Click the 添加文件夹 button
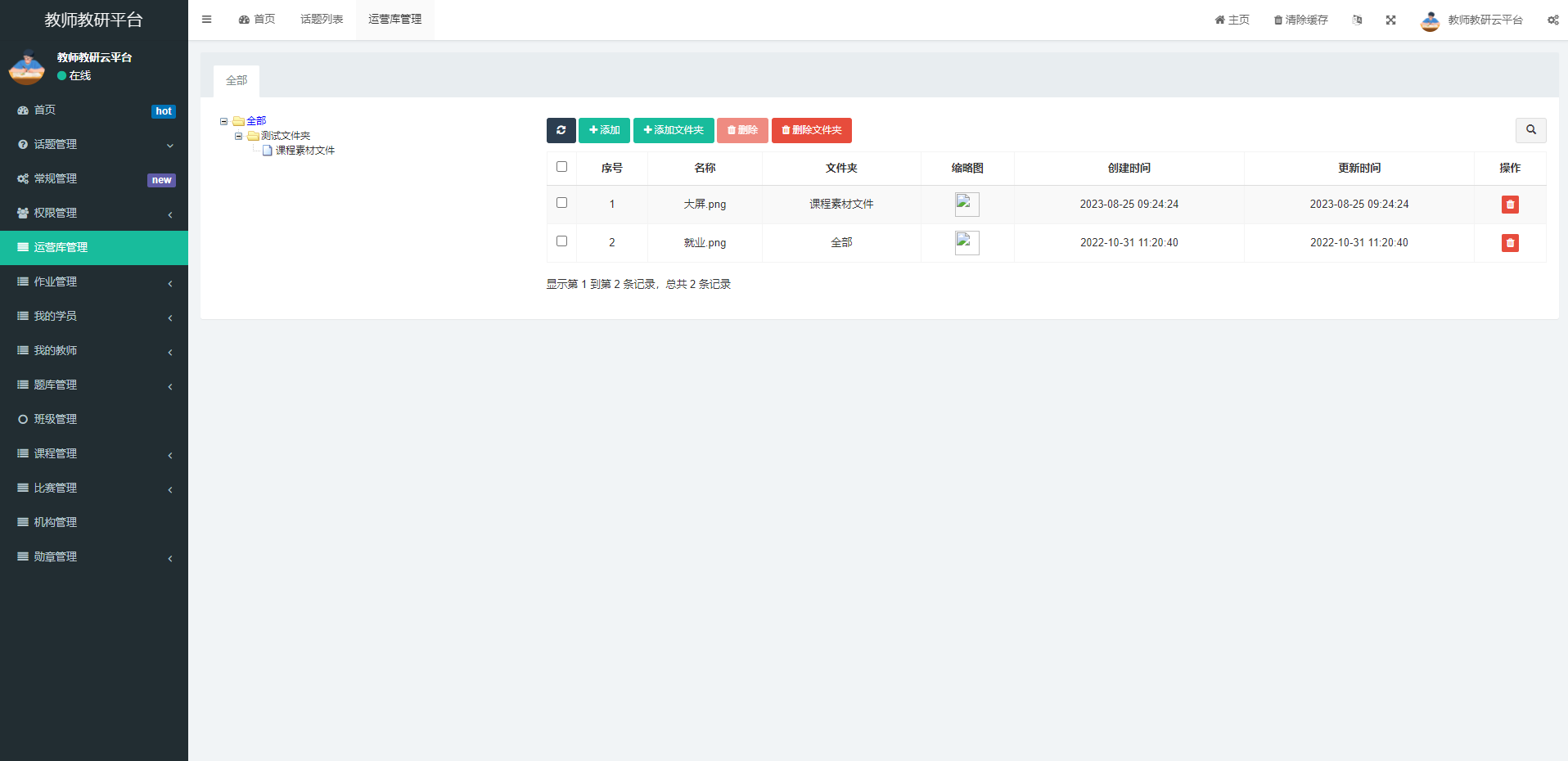The image size is (1568, 761). point(673,130)
